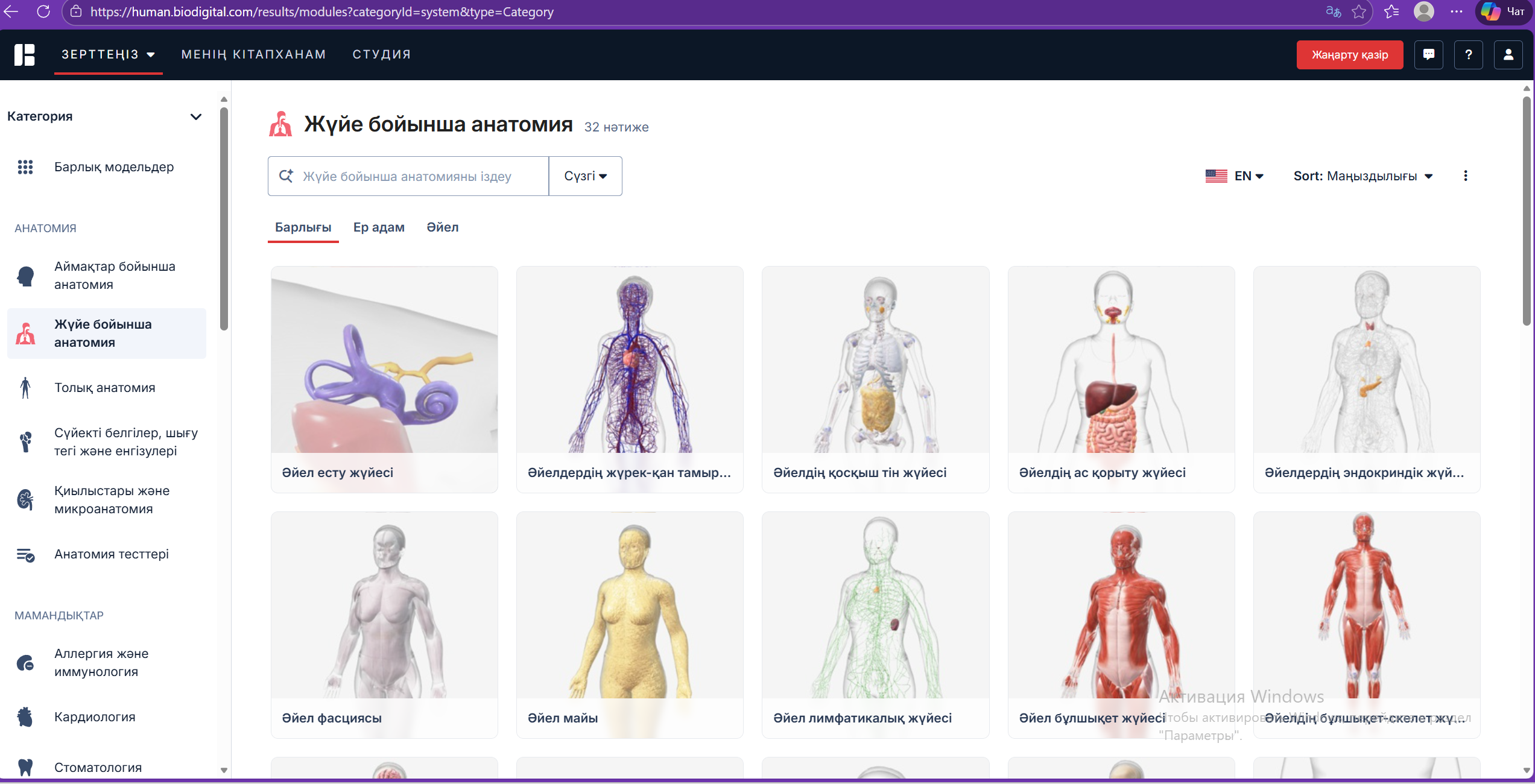1535x784 pixels.
Task: Switch to the Әйел tab
Action: (x=442, y=227)
